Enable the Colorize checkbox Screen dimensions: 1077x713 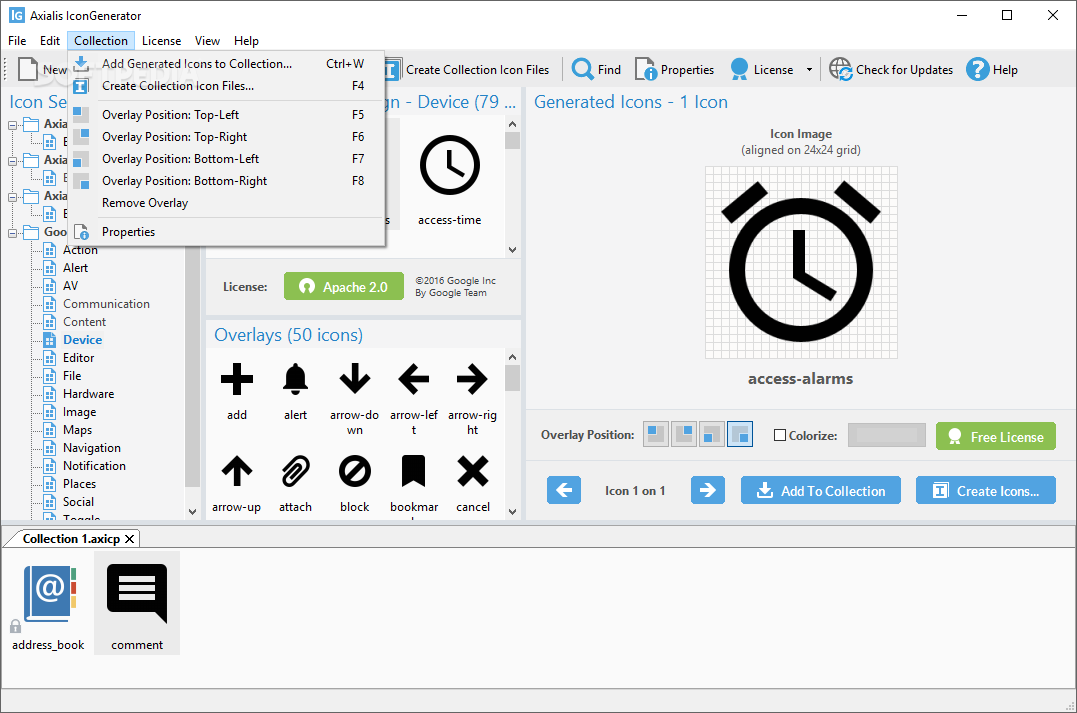pos(780,435)
